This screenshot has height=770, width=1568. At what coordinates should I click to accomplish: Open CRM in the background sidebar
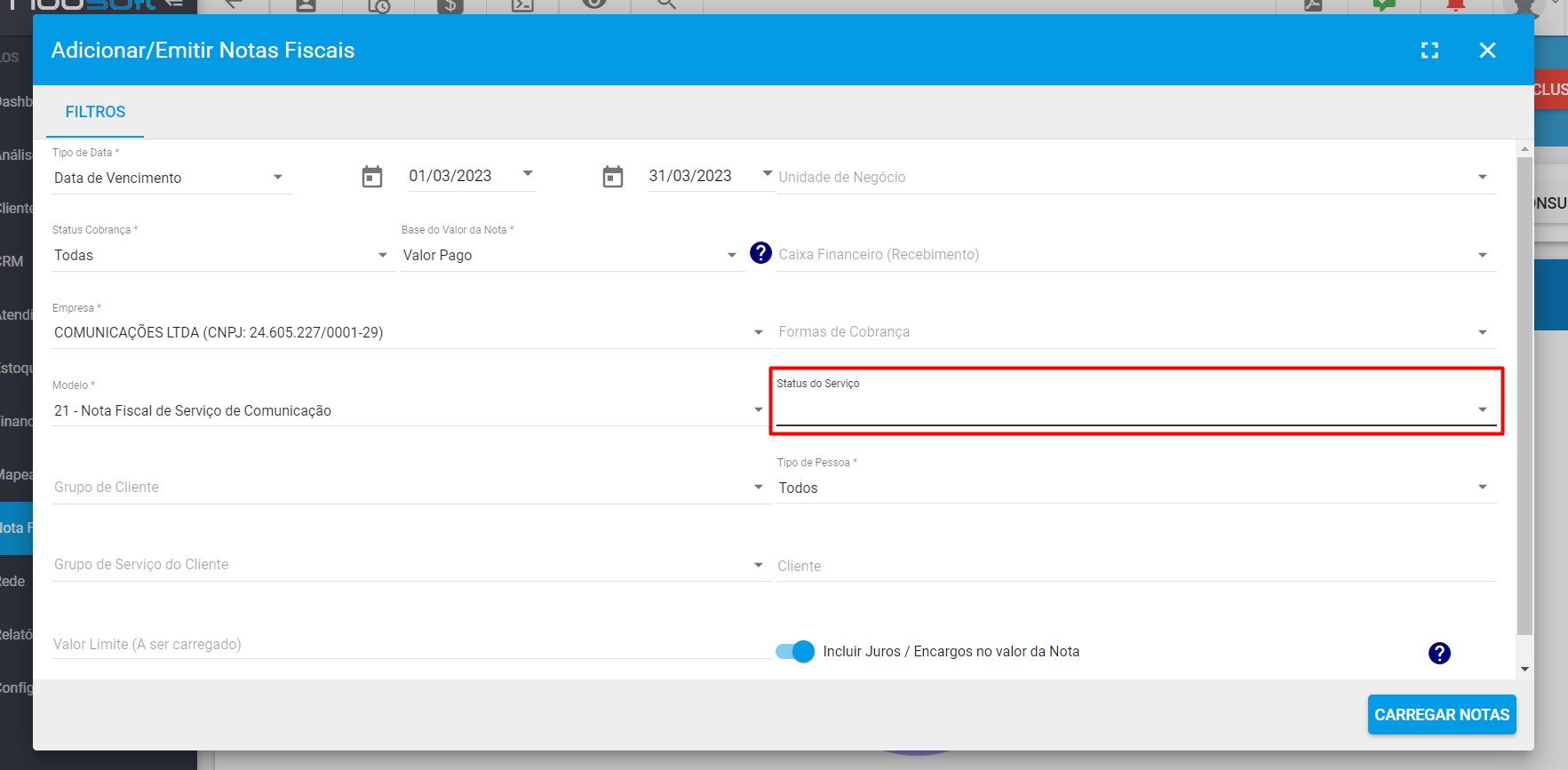[x=12, y=261]
